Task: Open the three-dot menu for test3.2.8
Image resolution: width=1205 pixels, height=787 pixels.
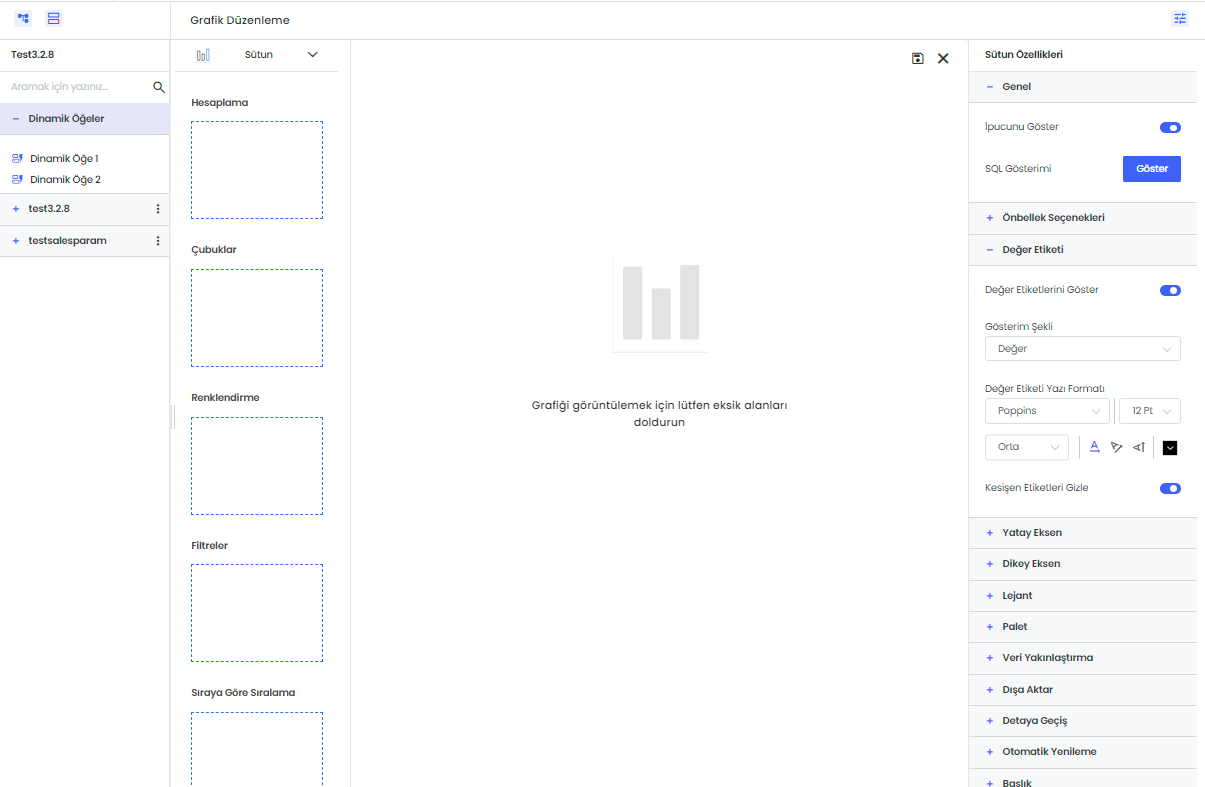Action: [x=157, y=209]
